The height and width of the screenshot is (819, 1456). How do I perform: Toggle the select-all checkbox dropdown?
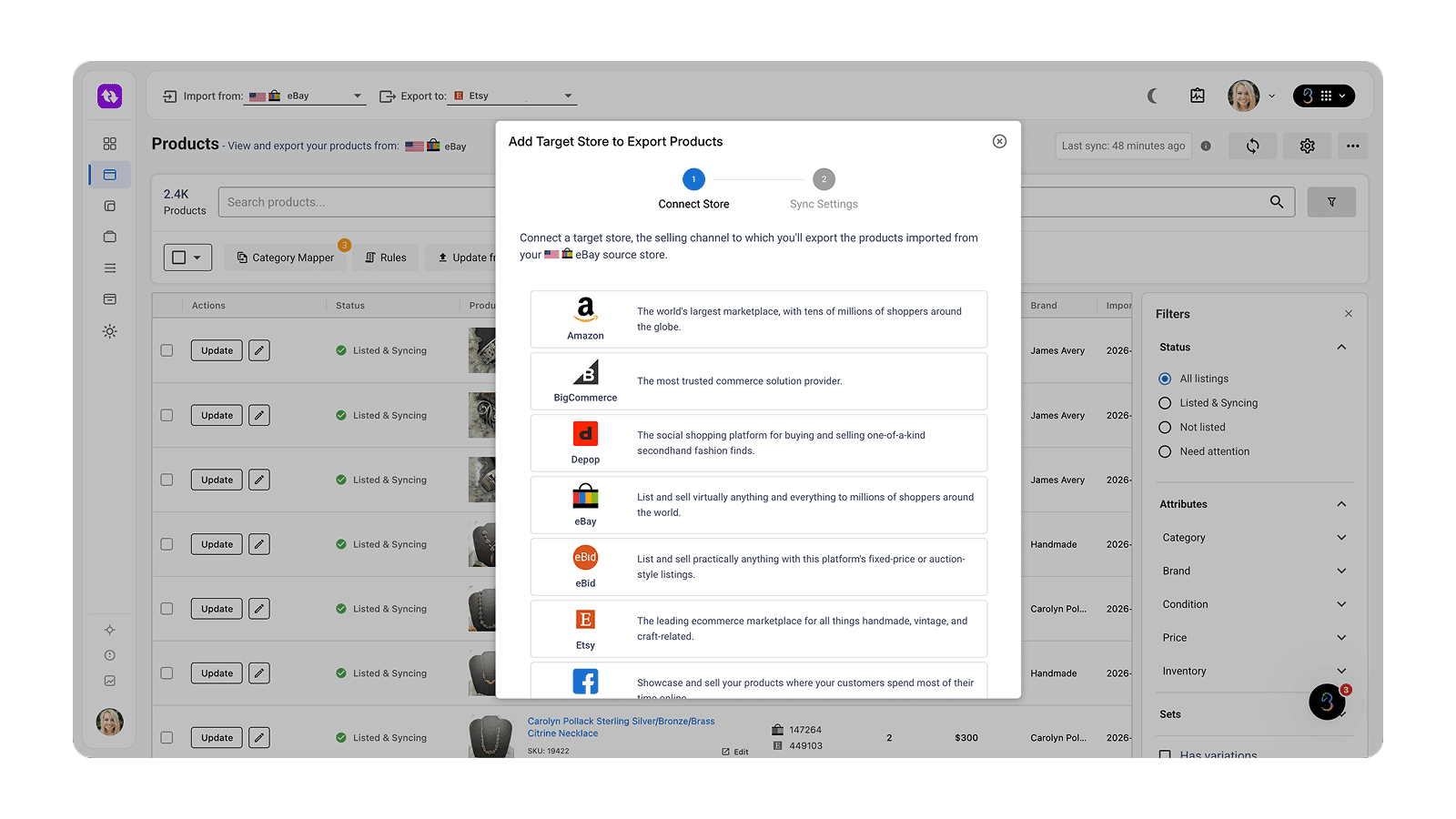(187, 258)
